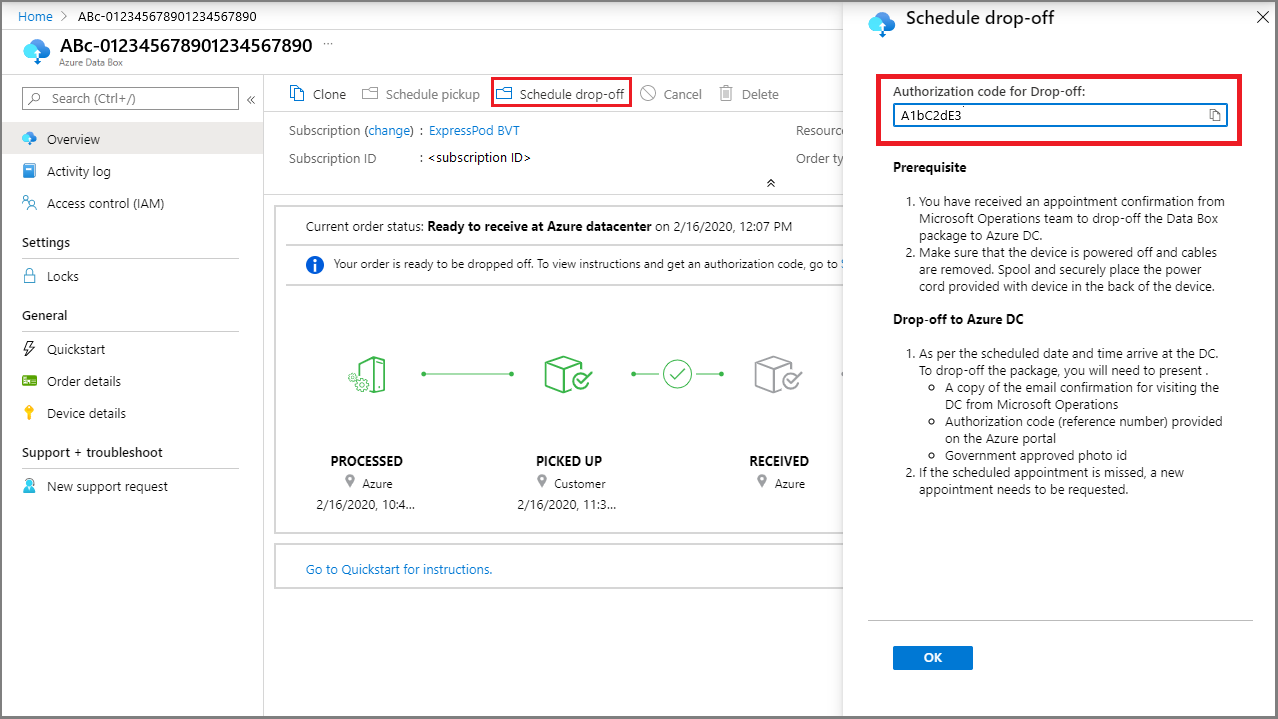Click the PROCESSED stage label

[367, 461]
